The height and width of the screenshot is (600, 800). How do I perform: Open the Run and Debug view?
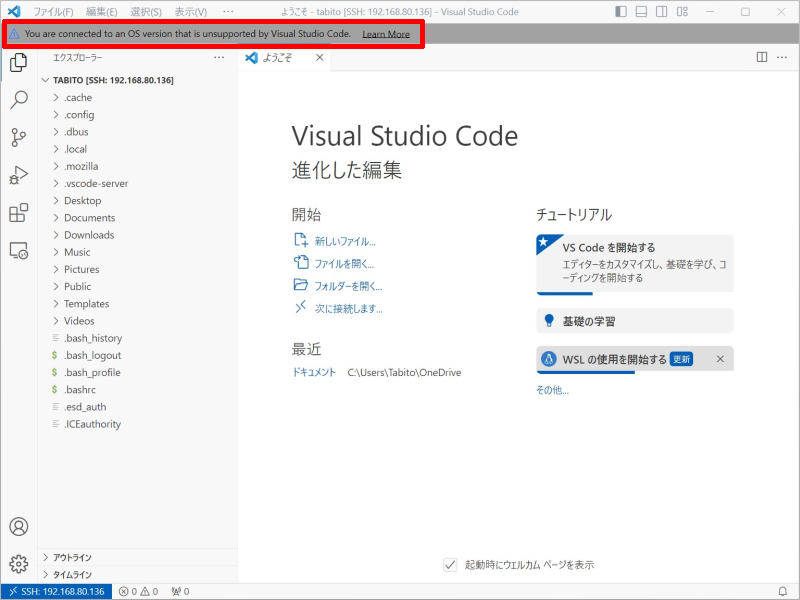coord(18,175)
